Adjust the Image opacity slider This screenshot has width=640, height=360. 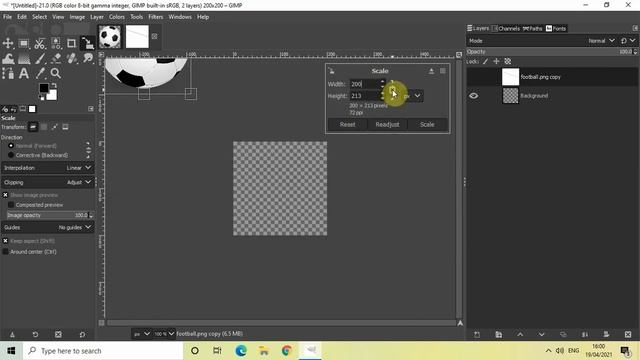(x=48, y=215)
